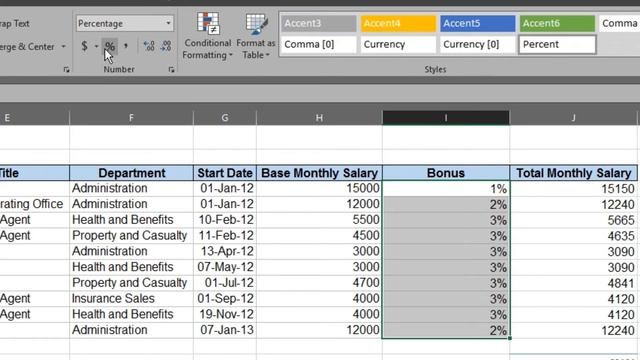Click start date 13-Apr-12 cell
Image resolution: width=640 pixels, height=360 pixels.
pyautogui.click(x=225, y=251)
